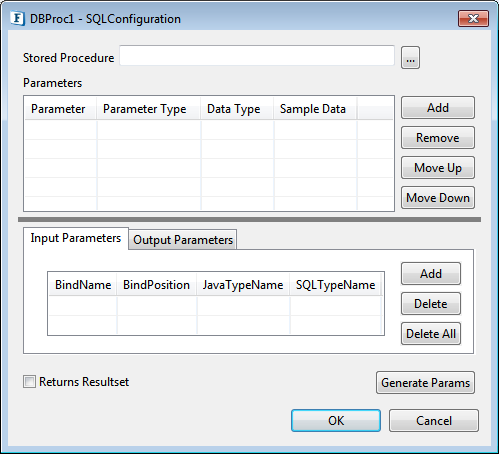Click the Fiorano app icon in title bar

pyautogui.click(x=17, y=18)
